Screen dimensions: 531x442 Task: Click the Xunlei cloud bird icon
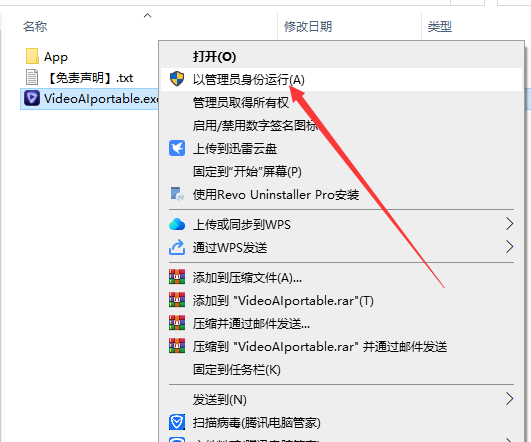click(x=177, y=148)
